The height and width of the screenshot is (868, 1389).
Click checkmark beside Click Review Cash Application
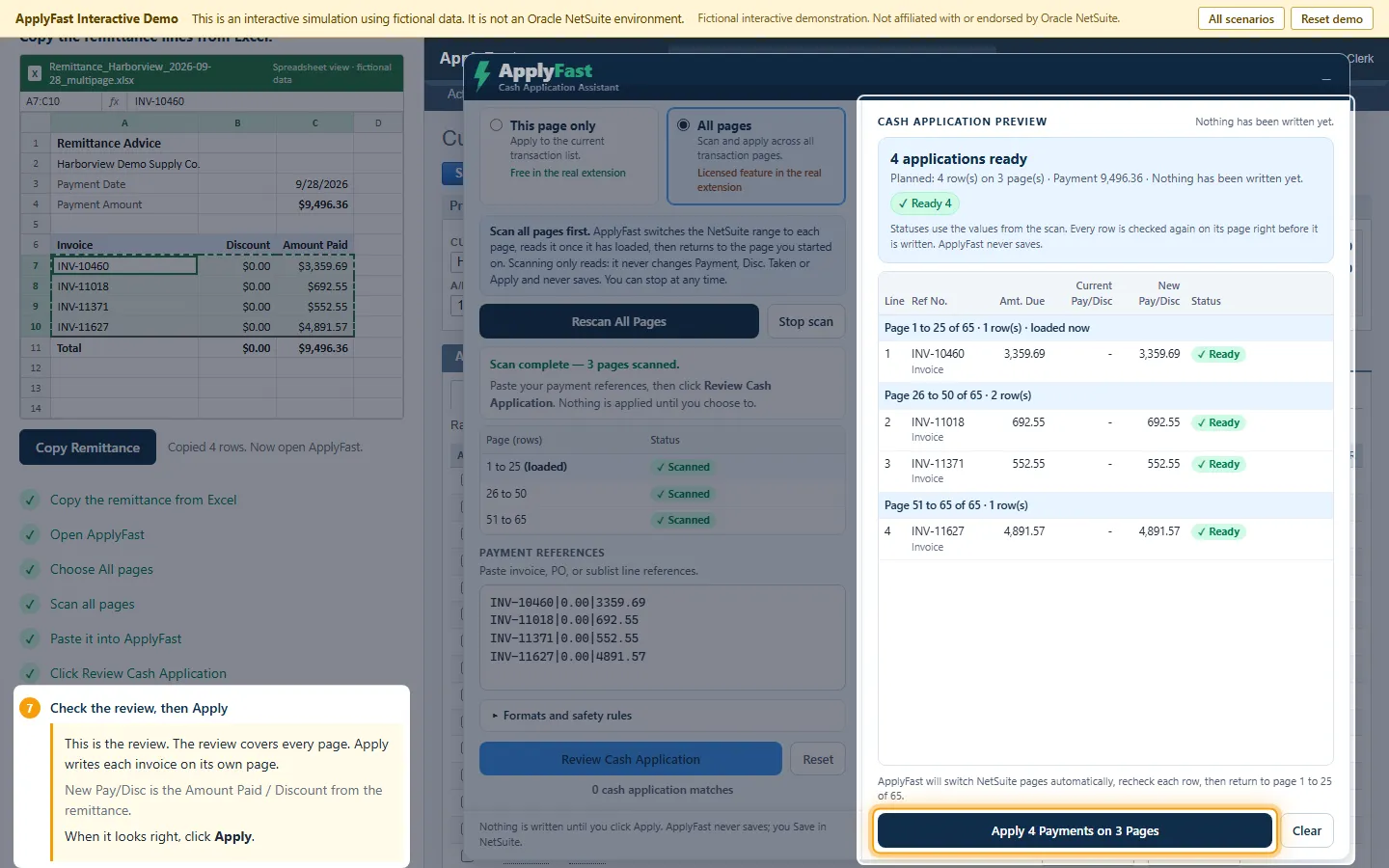click(30, 673)
